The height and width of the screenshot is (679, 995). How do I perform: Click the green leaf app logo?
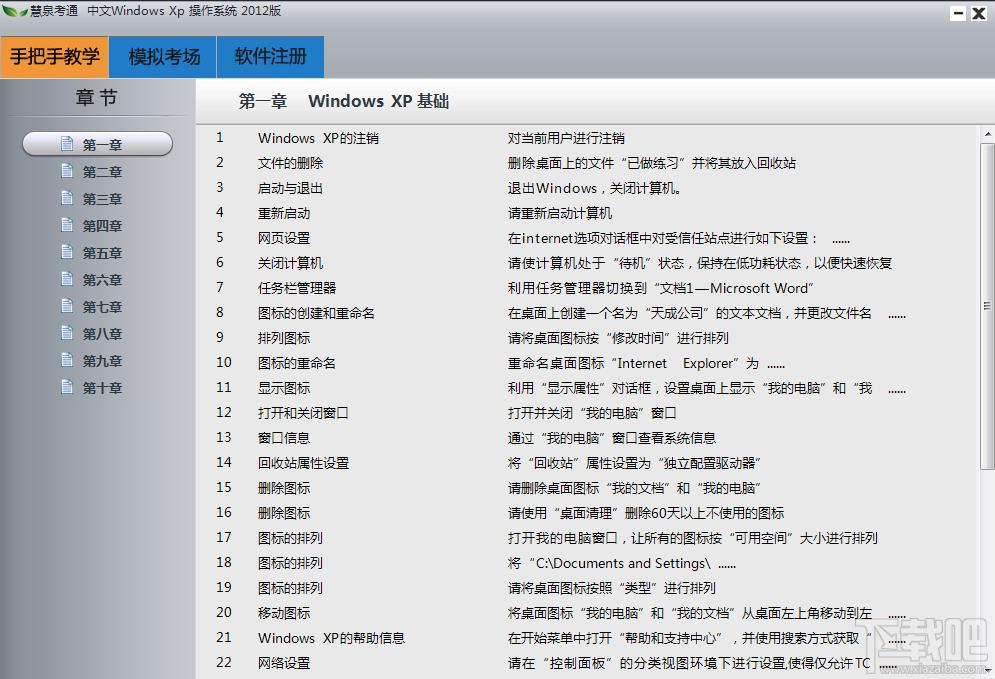14,11
